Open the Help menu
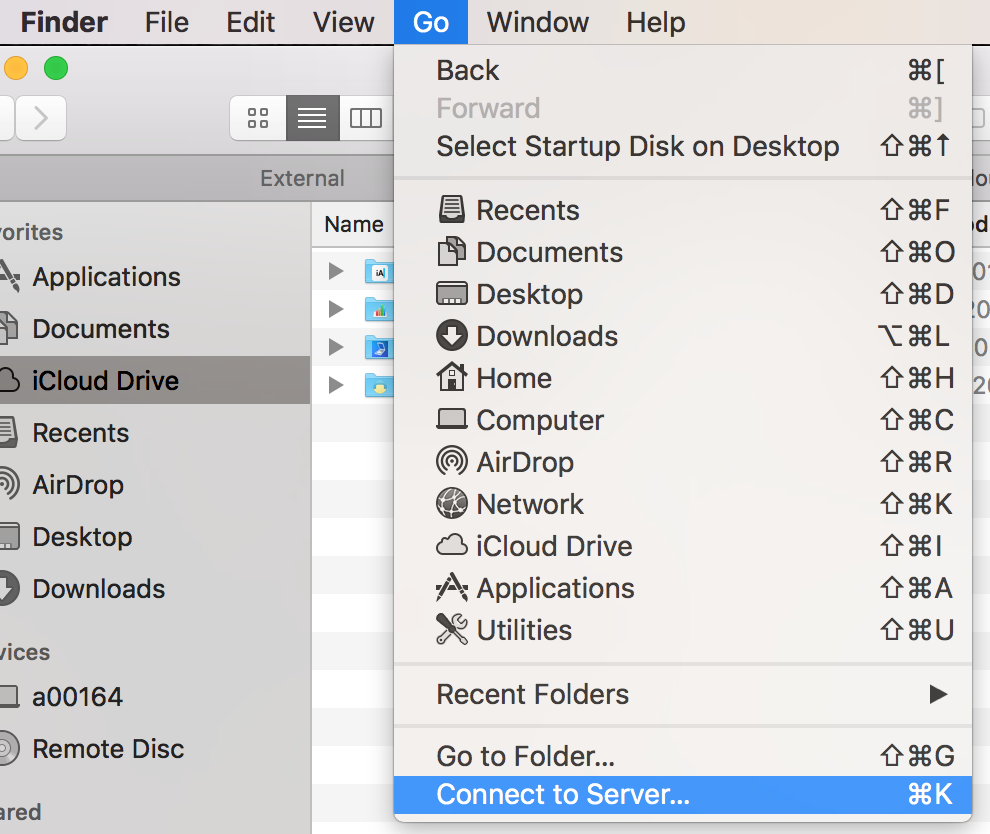Screen dimensions: 990x834 [x=655, y=22]
